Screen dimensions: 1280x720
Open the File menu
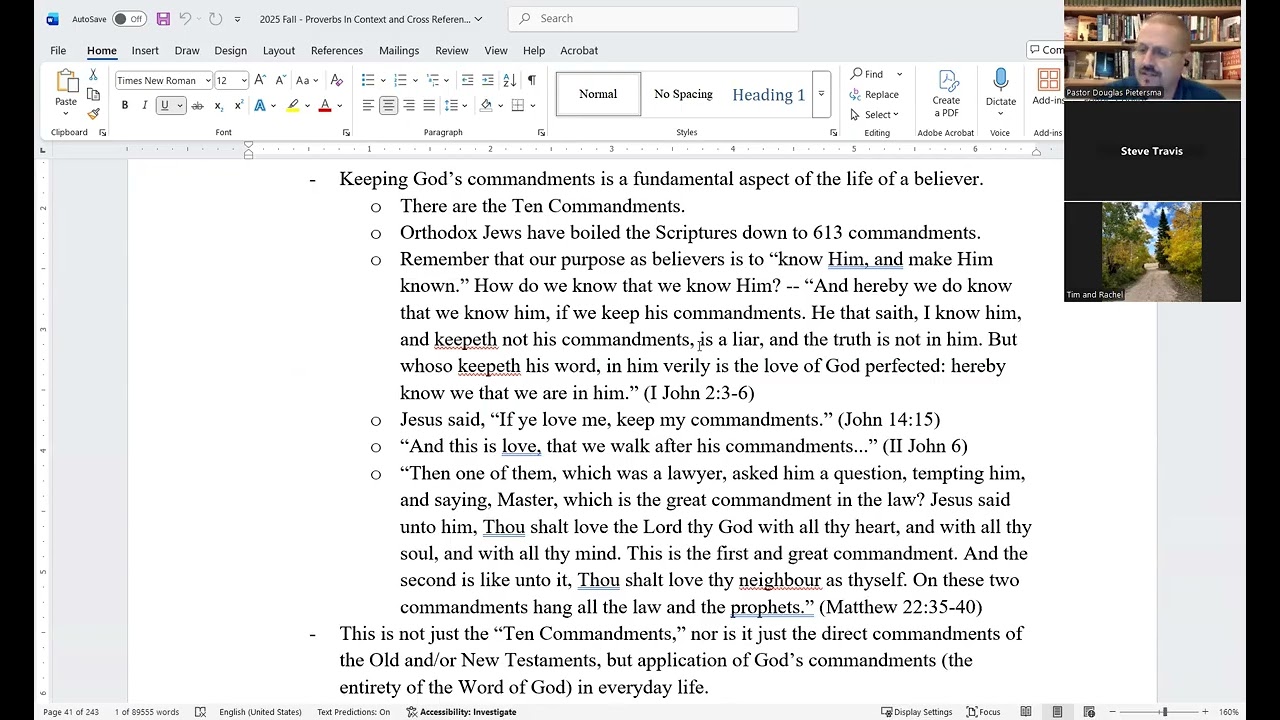[x=58, y=50]
